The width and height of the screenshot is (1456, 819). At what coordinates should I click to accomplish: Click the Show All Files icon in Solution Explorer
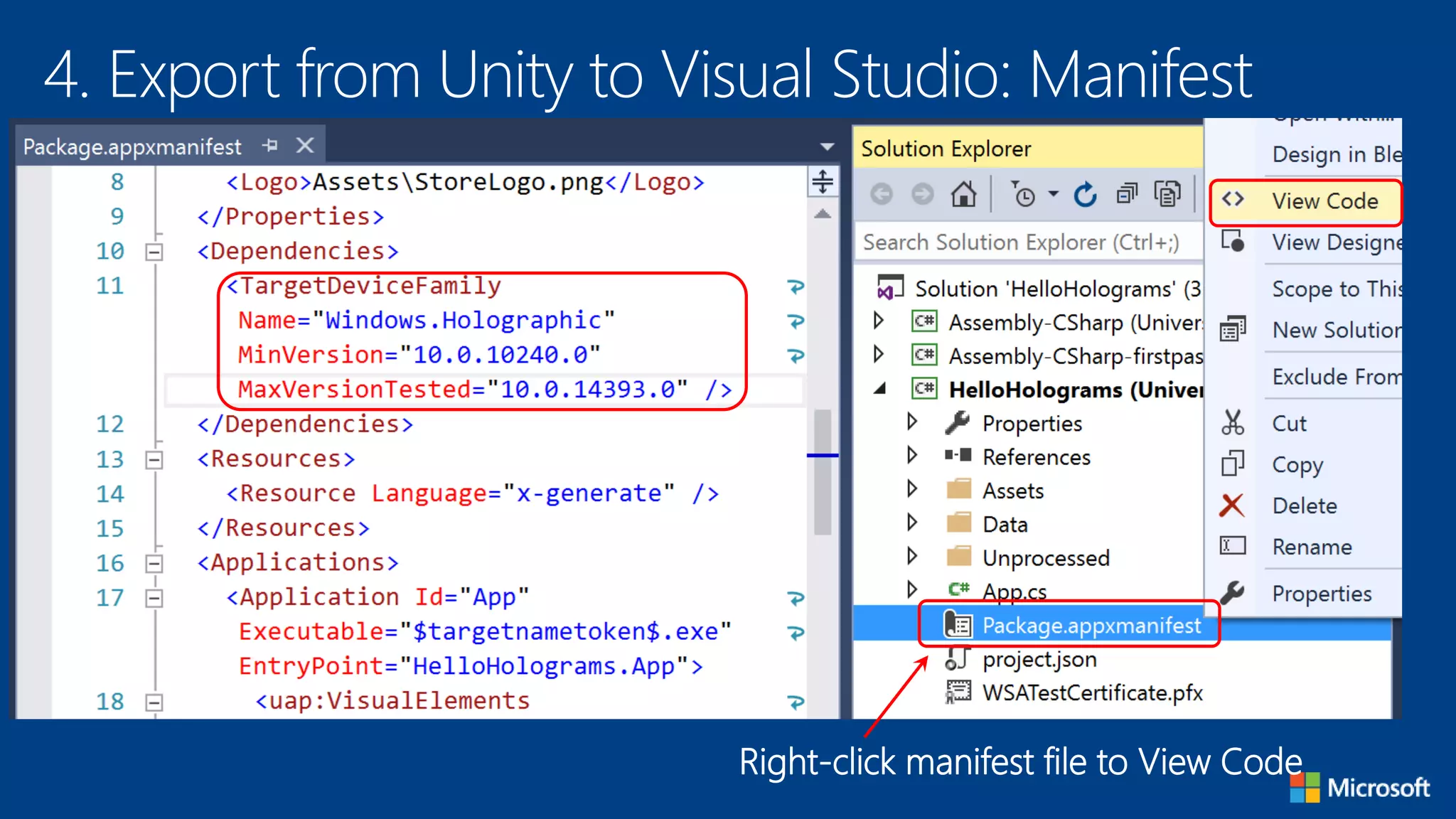pyautogui.click(x=1167, y=193)
